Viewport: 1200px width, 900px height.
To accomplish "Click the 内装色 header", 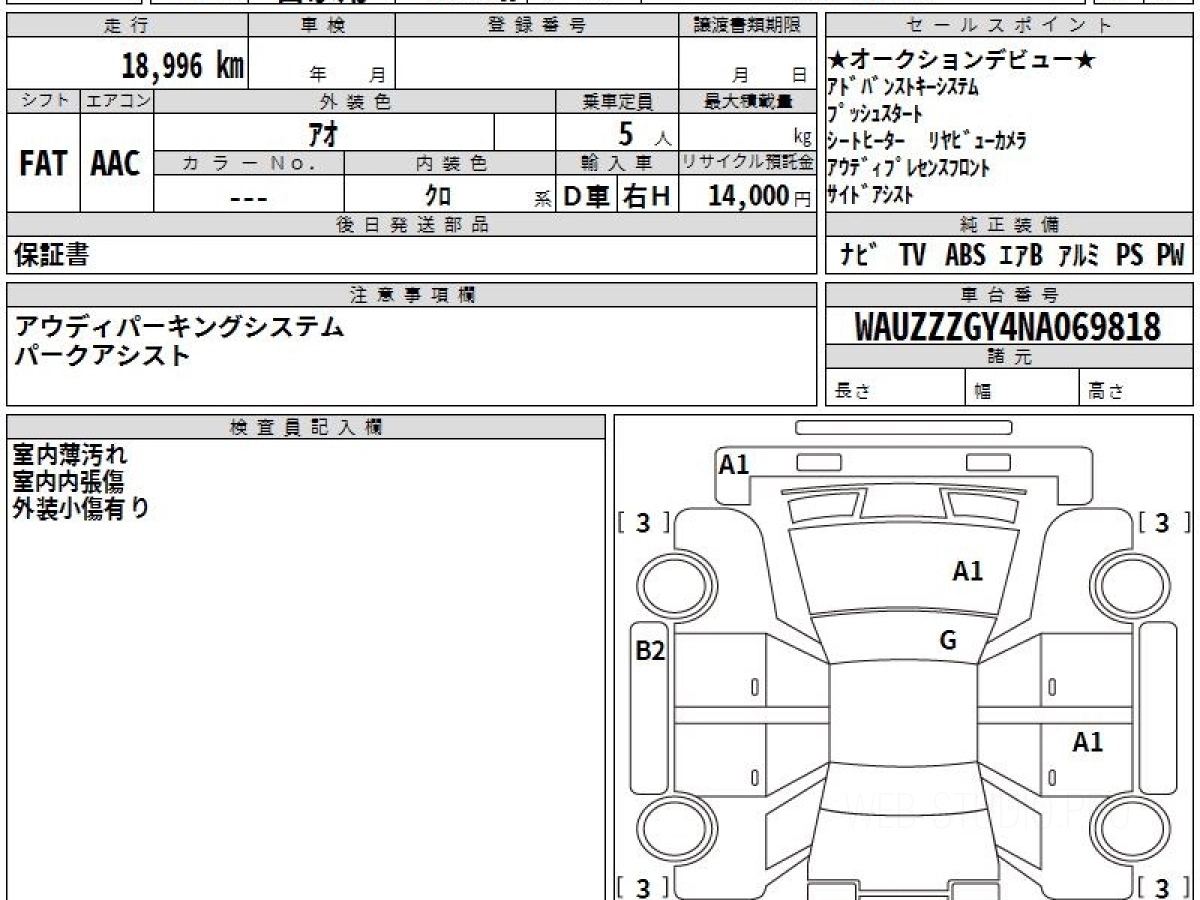I will 450,163.
